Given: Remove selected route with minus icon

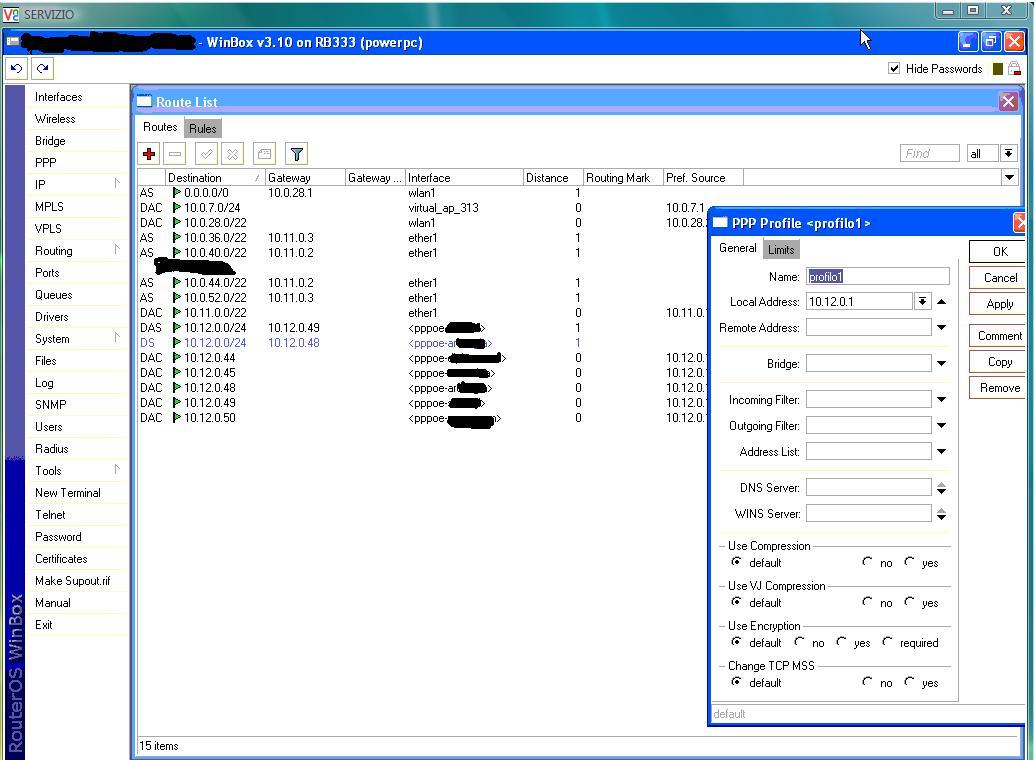Looking at the screenshot, I should pyautogui.click(x=175, y=154).
